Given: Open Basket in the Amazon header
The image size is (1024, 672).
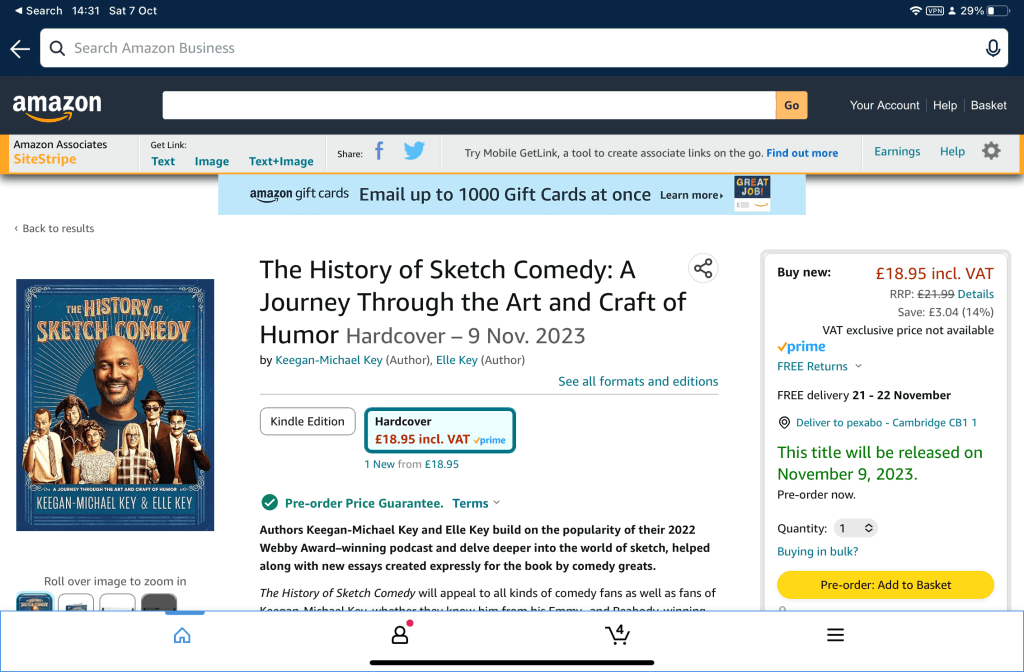Looking at the screenshot, I should (988, 105).
